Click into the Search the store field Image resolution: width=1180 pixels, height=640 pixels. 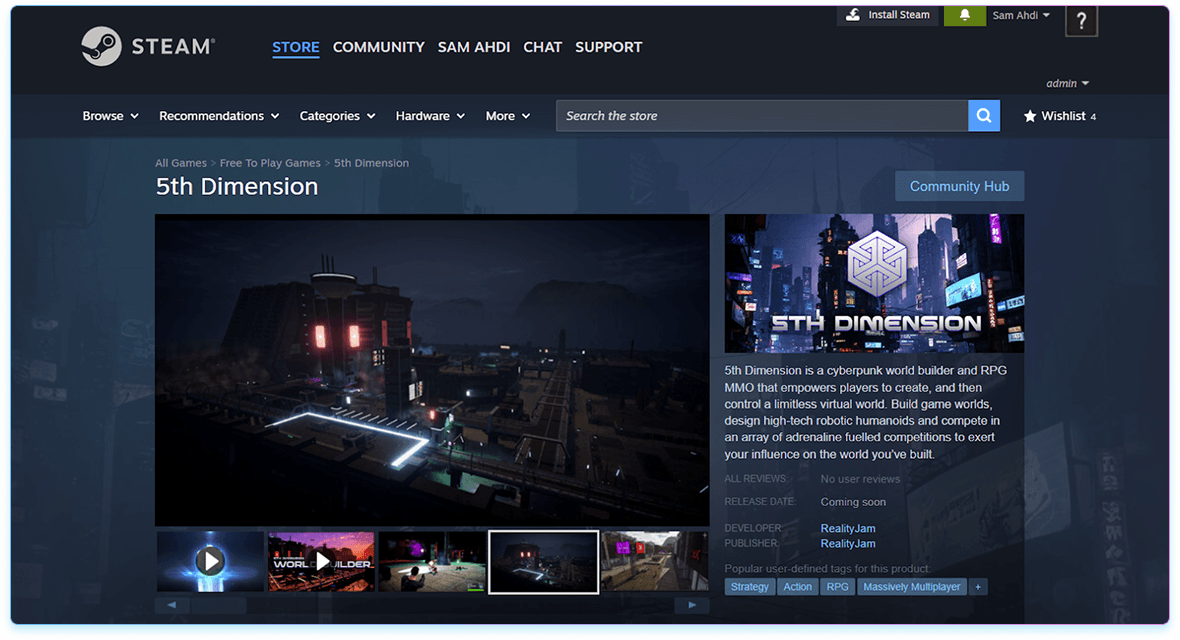(762, 116)
